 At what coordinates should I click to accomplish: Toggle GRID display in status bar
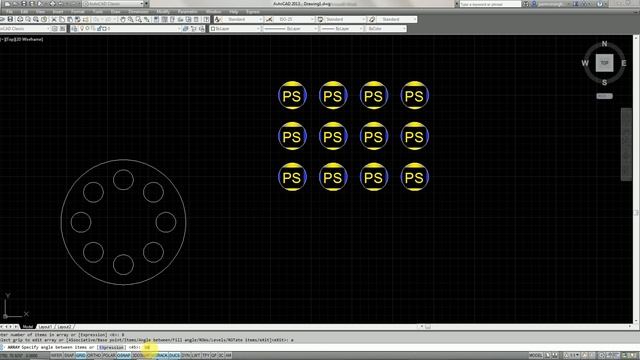point(80,356)
